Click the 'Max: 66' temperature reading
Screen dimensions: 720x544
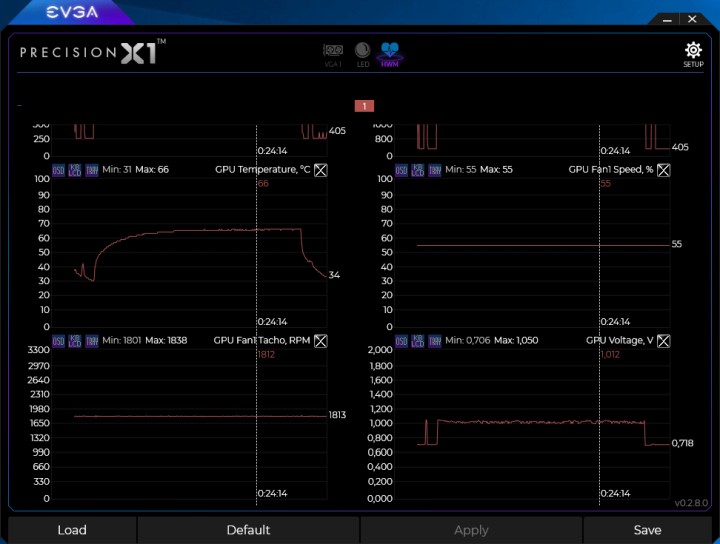pyautogui.click(x=152, y=169)
